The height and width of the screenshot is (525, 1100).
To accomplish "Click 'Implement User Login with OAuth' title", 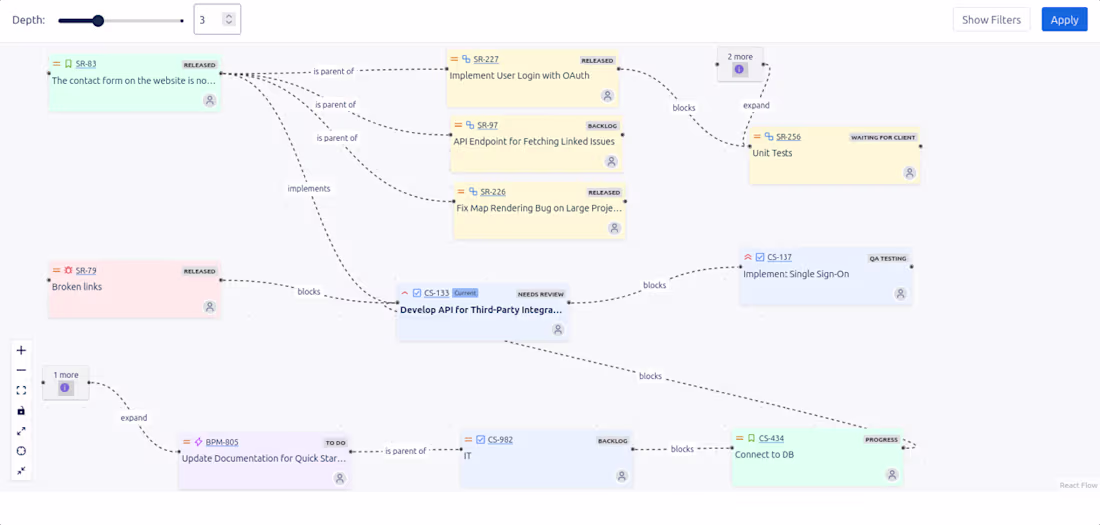I will click(x=519, y=75).
